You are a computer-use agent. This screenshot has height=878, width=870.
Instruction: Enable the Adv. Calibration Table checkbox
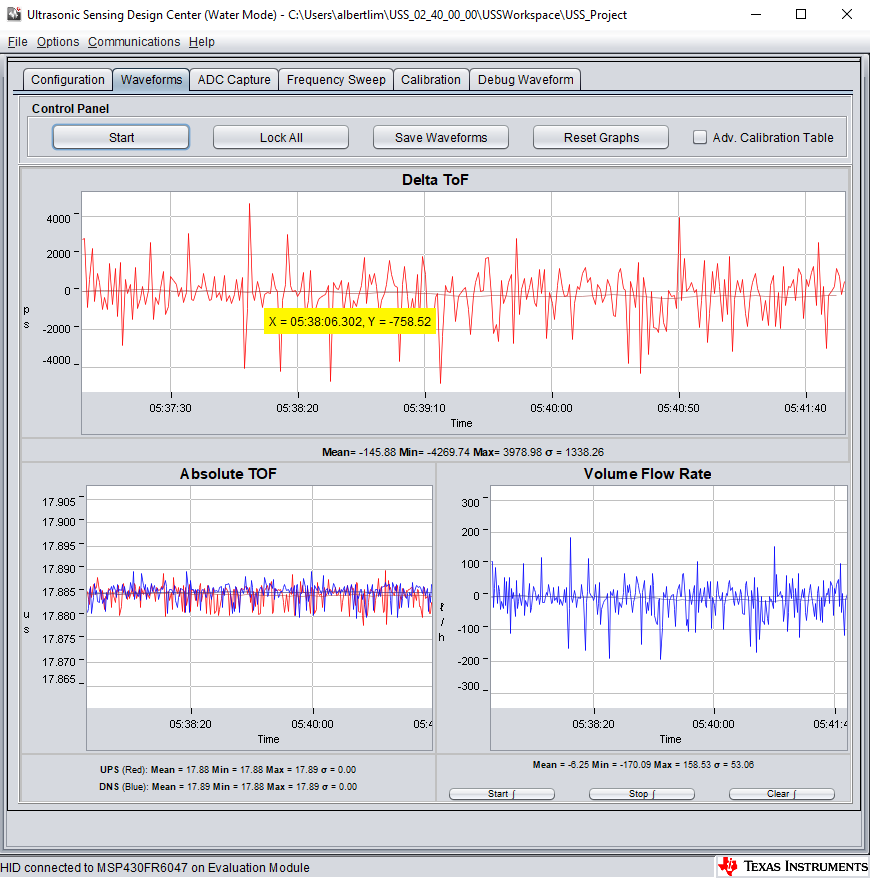click(699, 137)
